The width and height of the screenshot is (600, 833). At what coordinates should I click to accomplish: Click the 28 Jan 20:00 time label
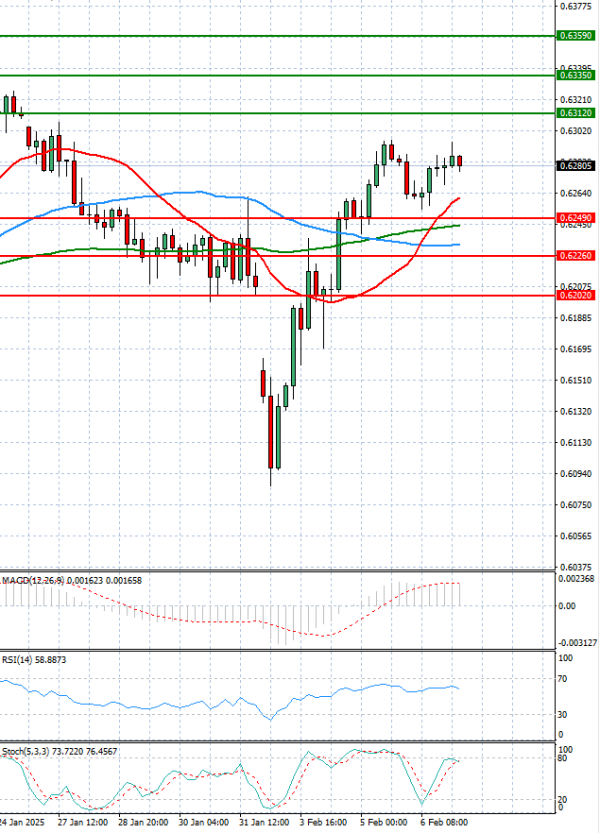[x=143, y=822]
